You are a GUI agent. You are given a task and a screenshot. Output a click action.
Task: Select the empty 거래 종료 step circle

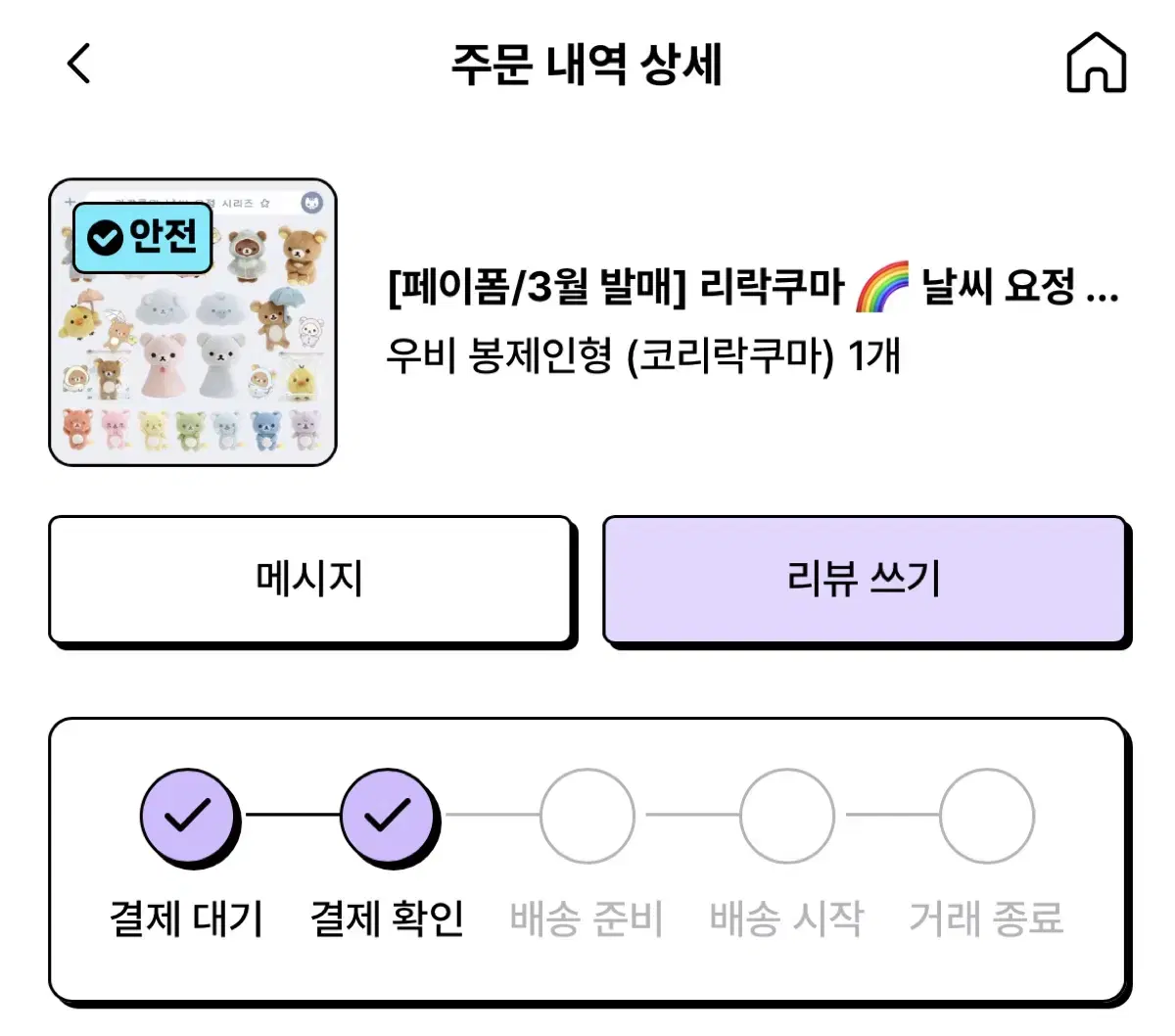pos(987,816)
